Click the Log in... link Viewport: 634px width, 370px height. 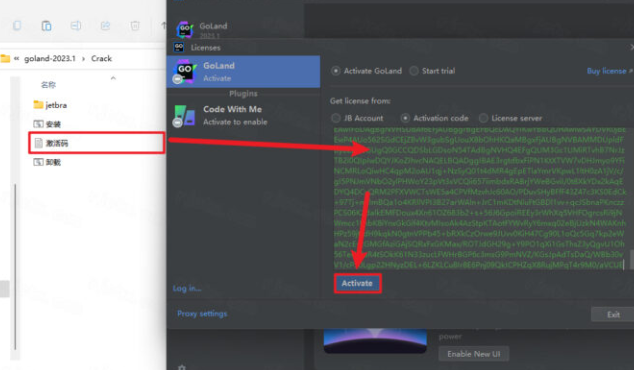[x=187, y=288]
